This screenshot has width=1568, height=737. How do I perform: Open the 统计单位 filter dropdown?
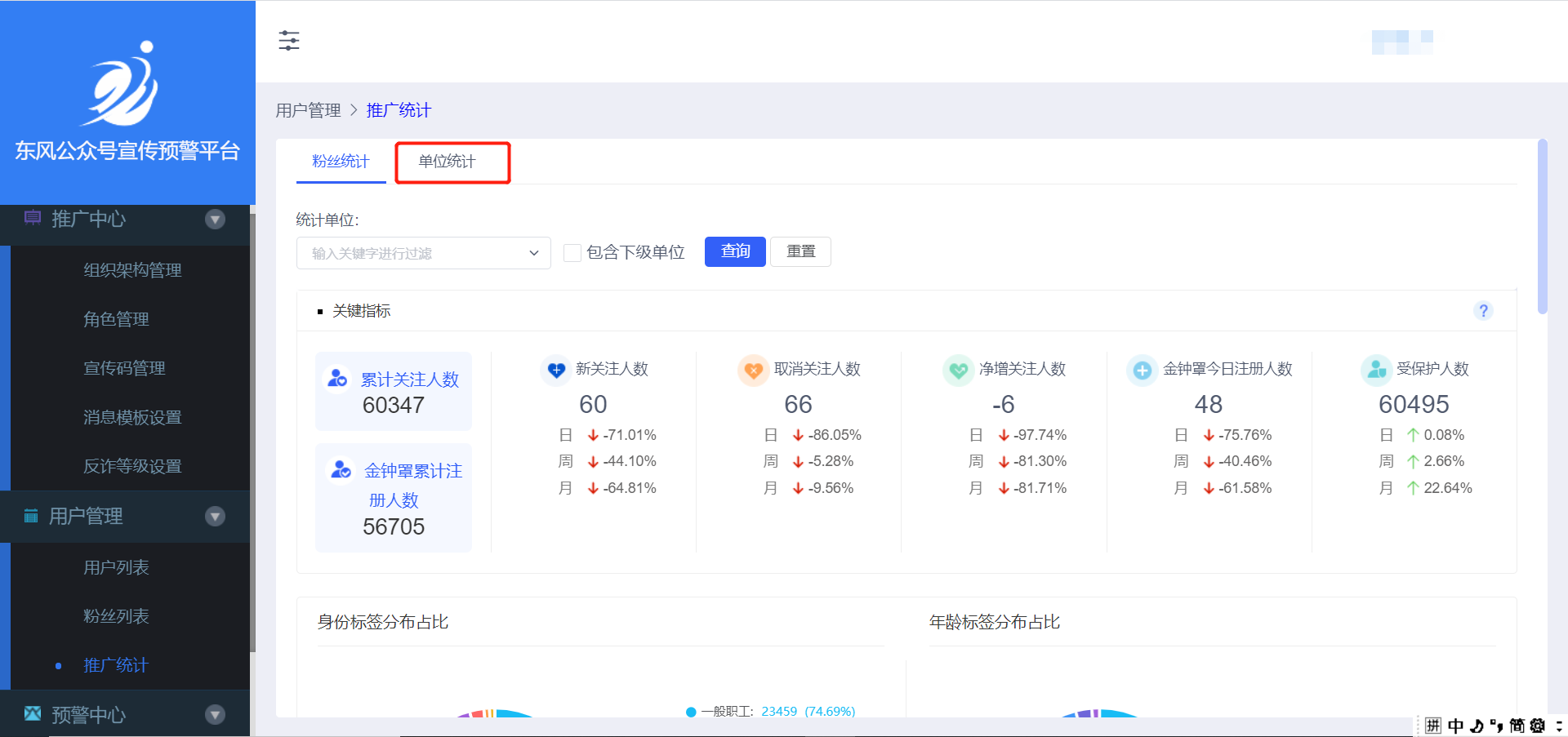[x=423, y=253]
